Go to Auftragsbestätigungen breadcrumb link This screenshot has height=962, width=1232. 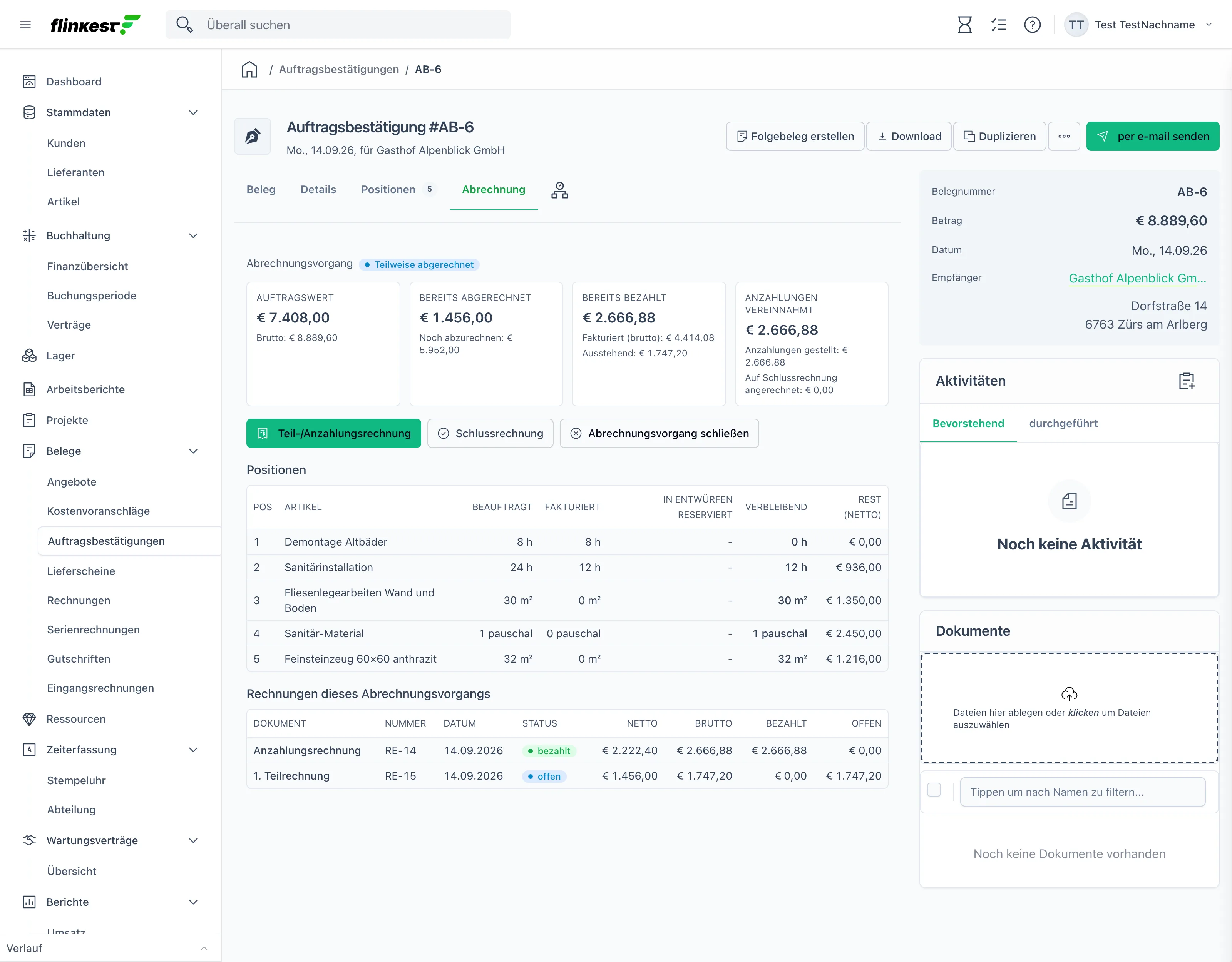tap(339, 69)
